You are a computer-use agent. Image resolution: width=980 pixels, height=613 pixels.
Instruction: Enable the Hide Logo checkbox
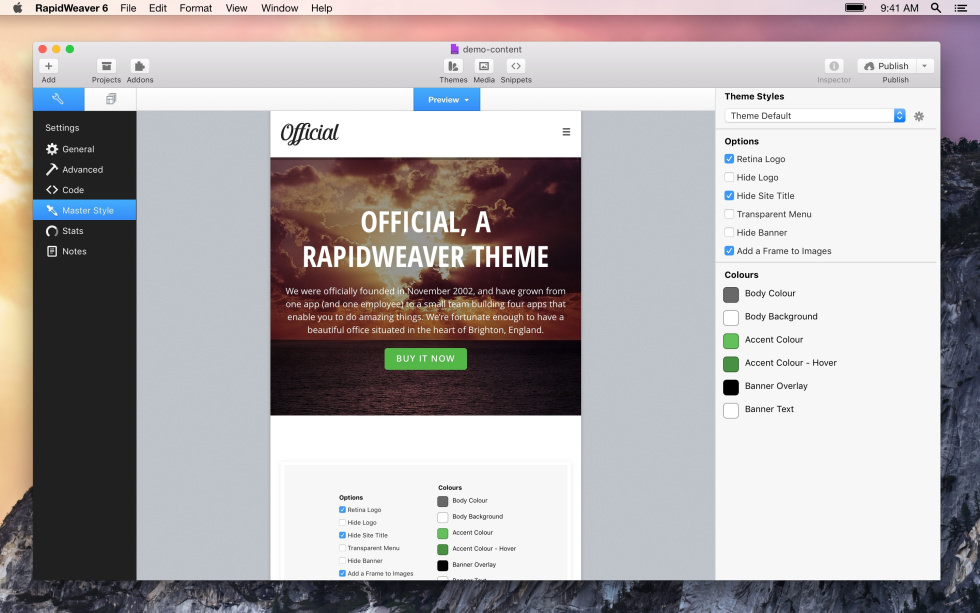(x=729, y=177)
